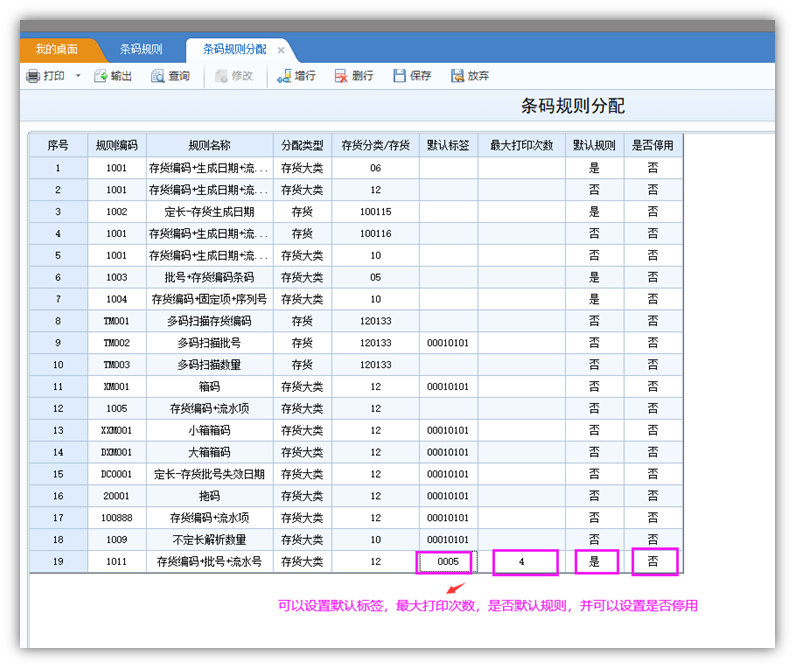Click inventory category 05 in row 6

click(x=375, y=277)
